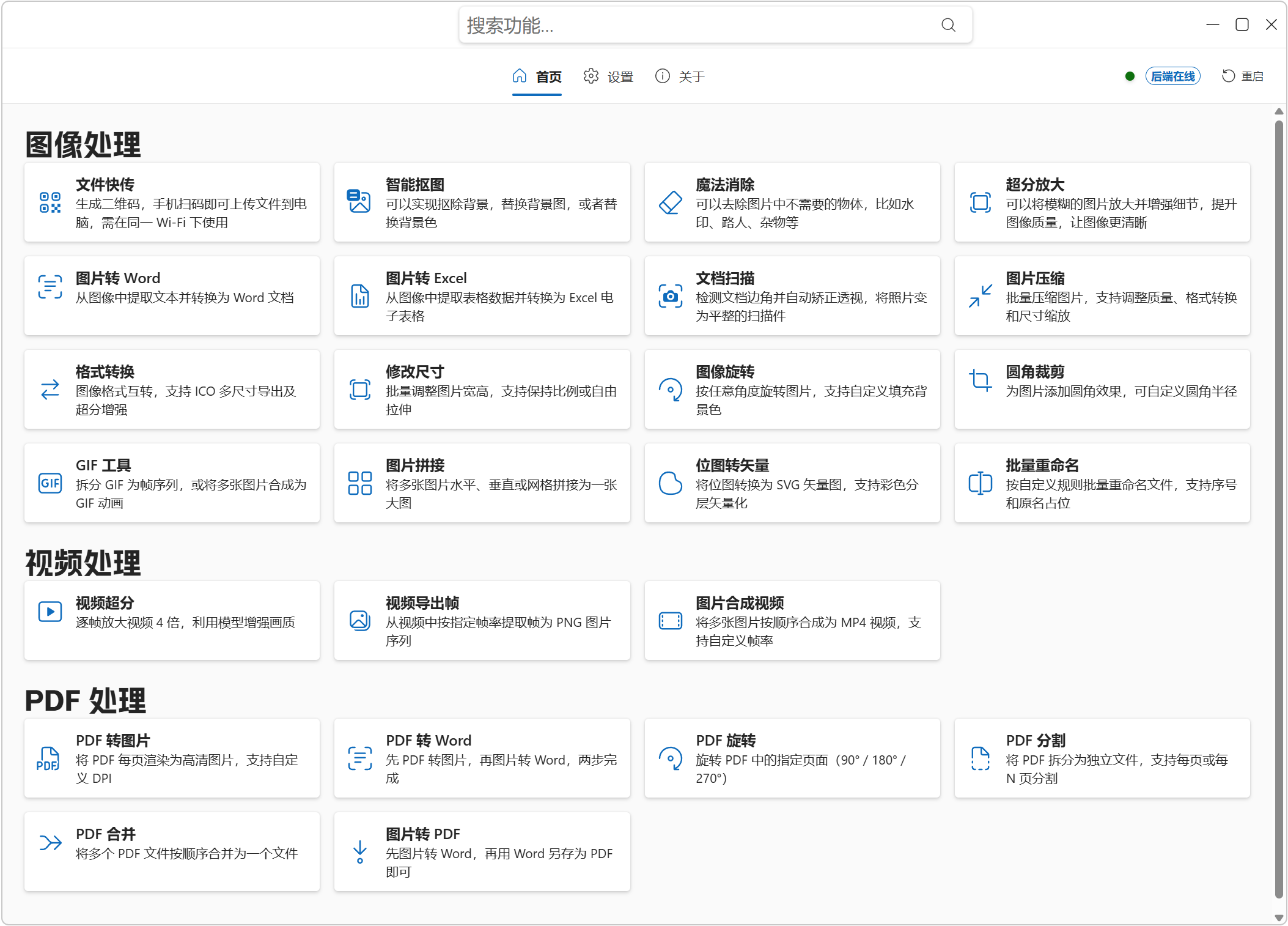The width and height of the screenshot is (1288, 926).
Task: Open the 图片压缩 card title
Action: point(1036,278)
